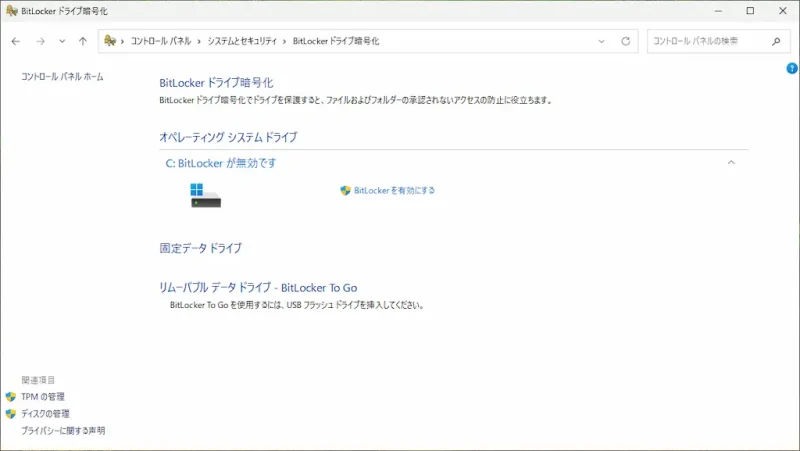Click the up one level arrow
Screen dimensions: 800x451
pos(82,41)
